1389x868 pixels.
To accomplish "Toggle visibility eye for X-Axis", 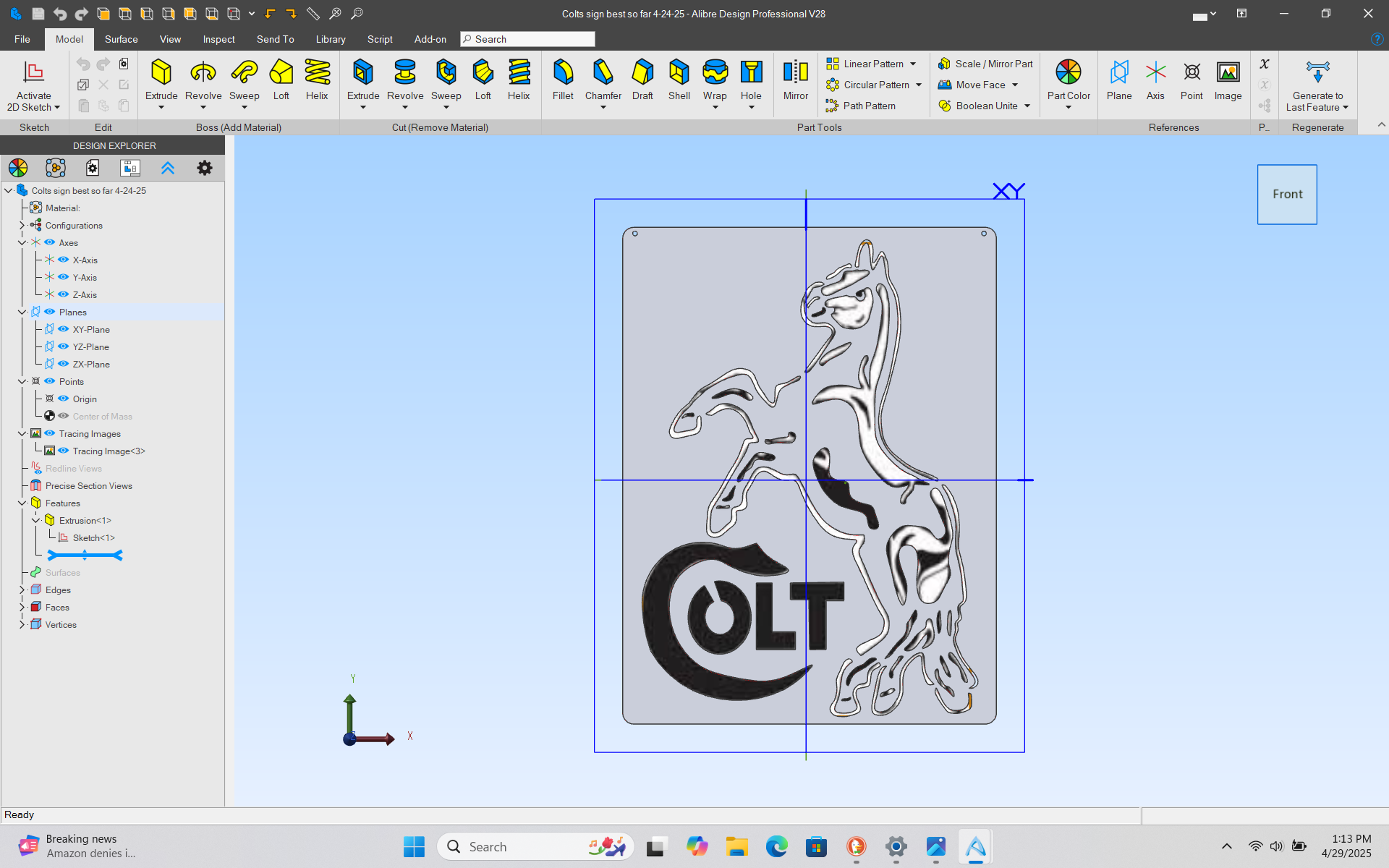I will coord(64,260).
